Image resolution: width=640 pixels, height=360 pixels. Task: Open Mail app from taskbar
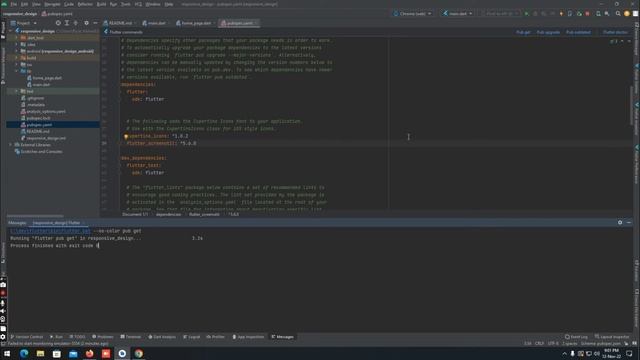click(x=73, y=353)
